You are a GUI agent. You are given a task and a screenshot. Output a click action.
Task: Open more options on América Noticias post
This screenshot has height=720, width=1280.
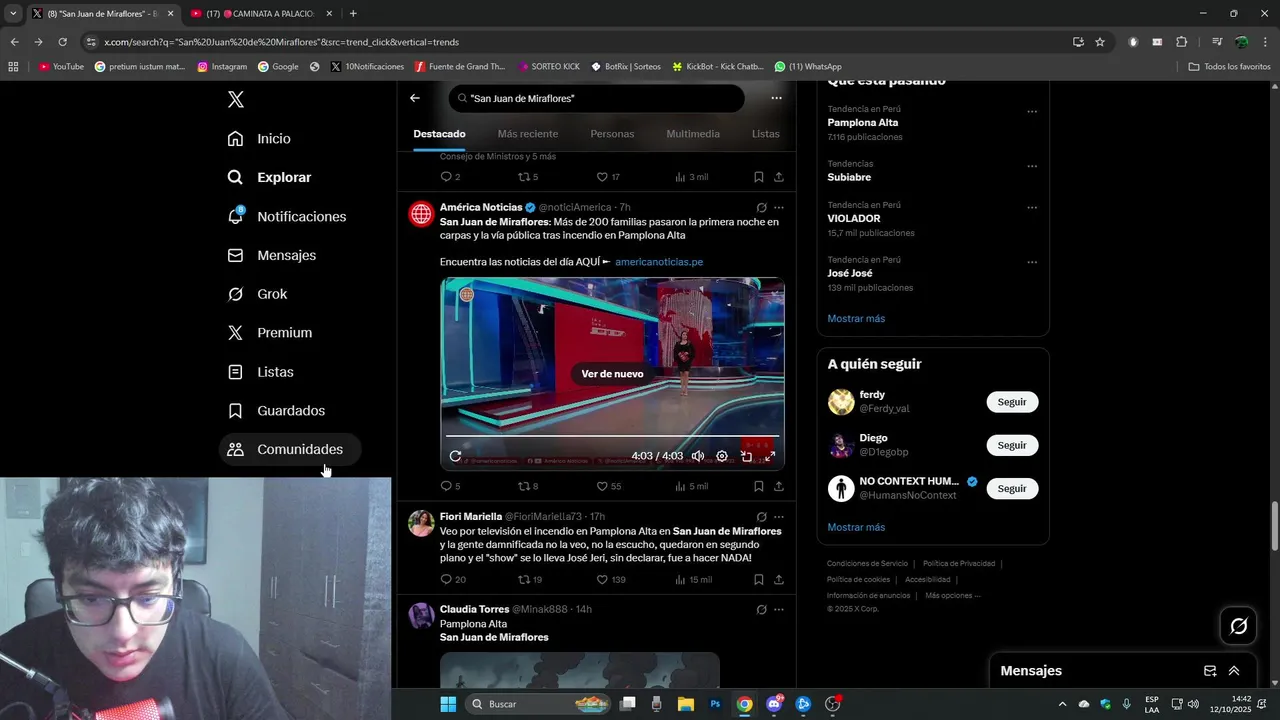(779, 208)
